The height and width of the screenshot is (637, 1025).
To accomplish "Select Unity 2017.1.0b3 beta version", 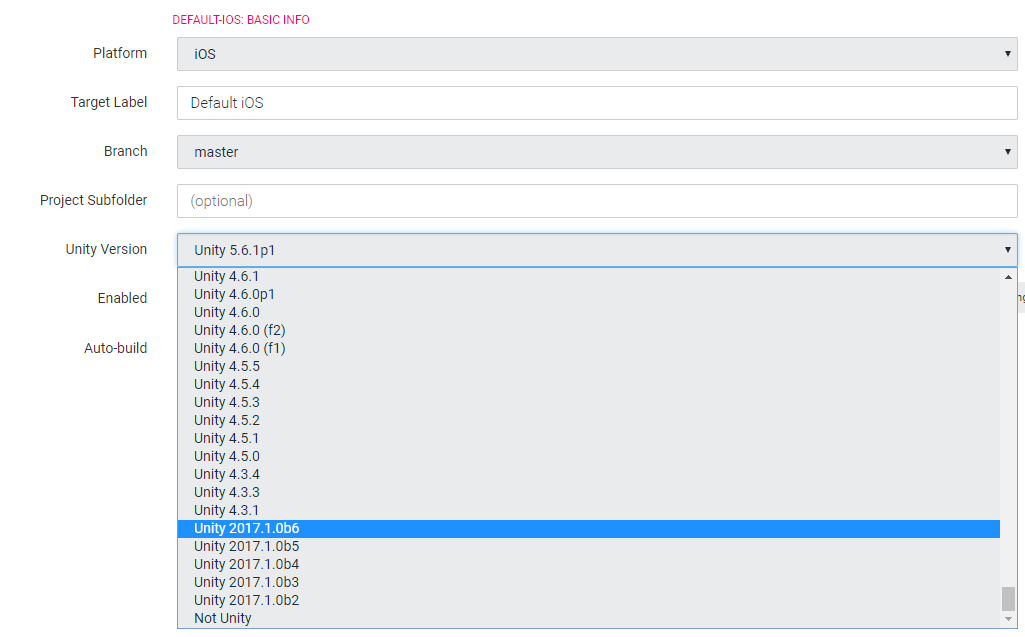I will click(588, 582).
